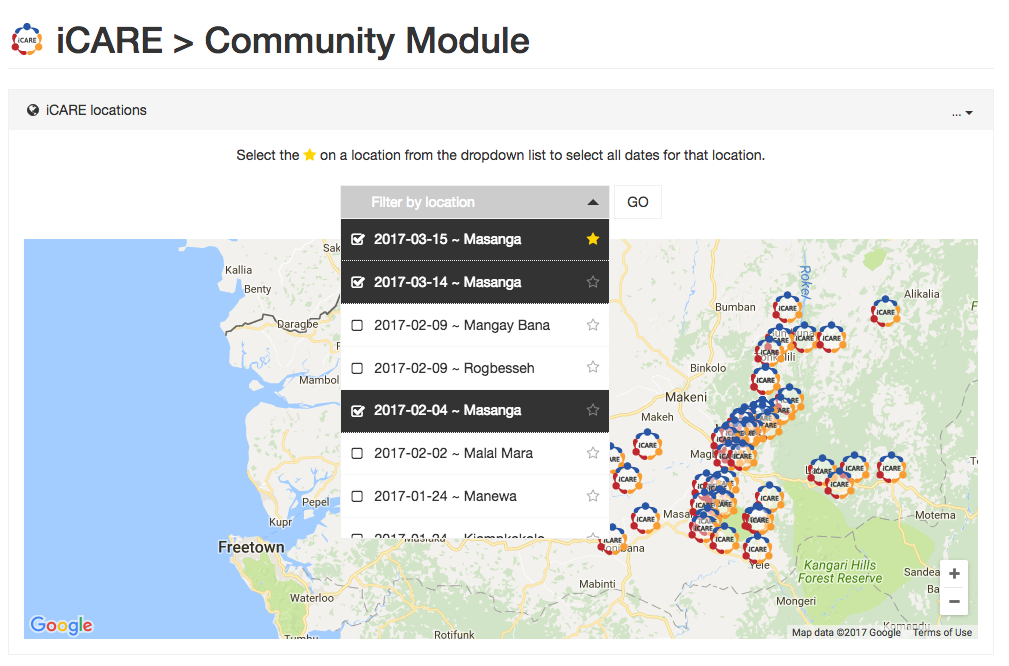The image size is (1009, 666).
Task: Check the 2017-02-09 Mangay Bana checkbox
Action: 357,325
